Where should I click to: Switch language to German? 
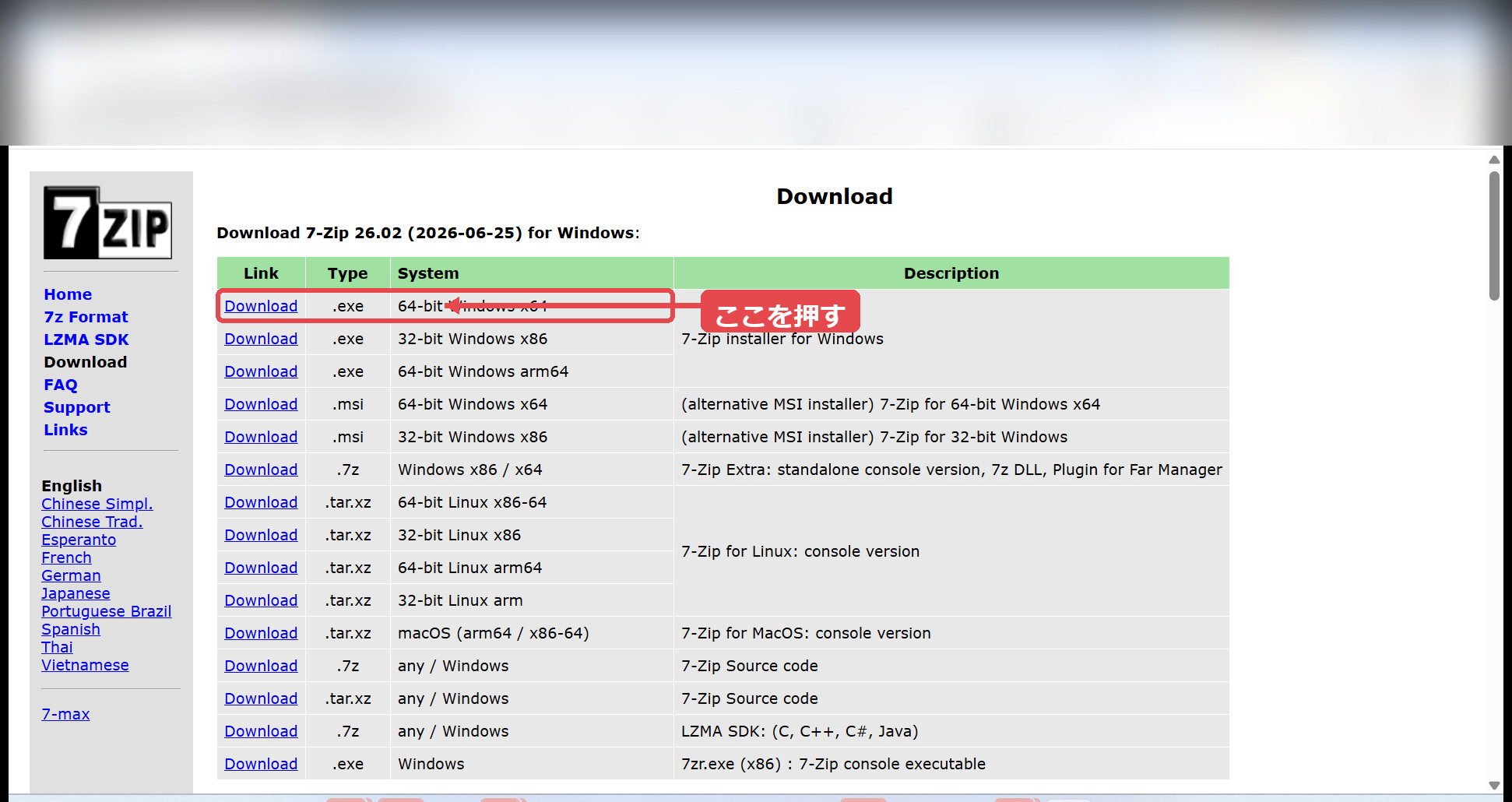point(71,575)
